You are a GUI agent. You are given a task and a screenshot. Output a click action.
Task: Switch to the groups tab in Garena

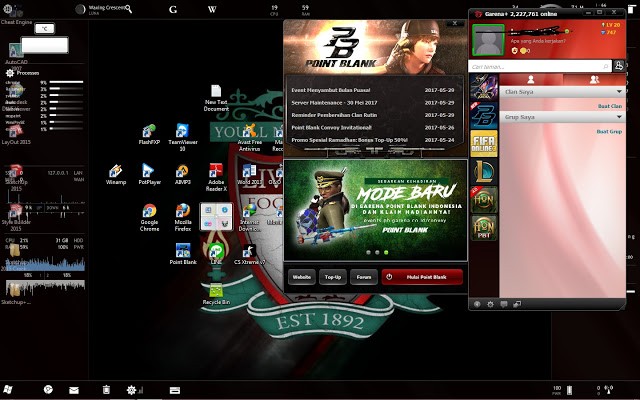(595, 79)
